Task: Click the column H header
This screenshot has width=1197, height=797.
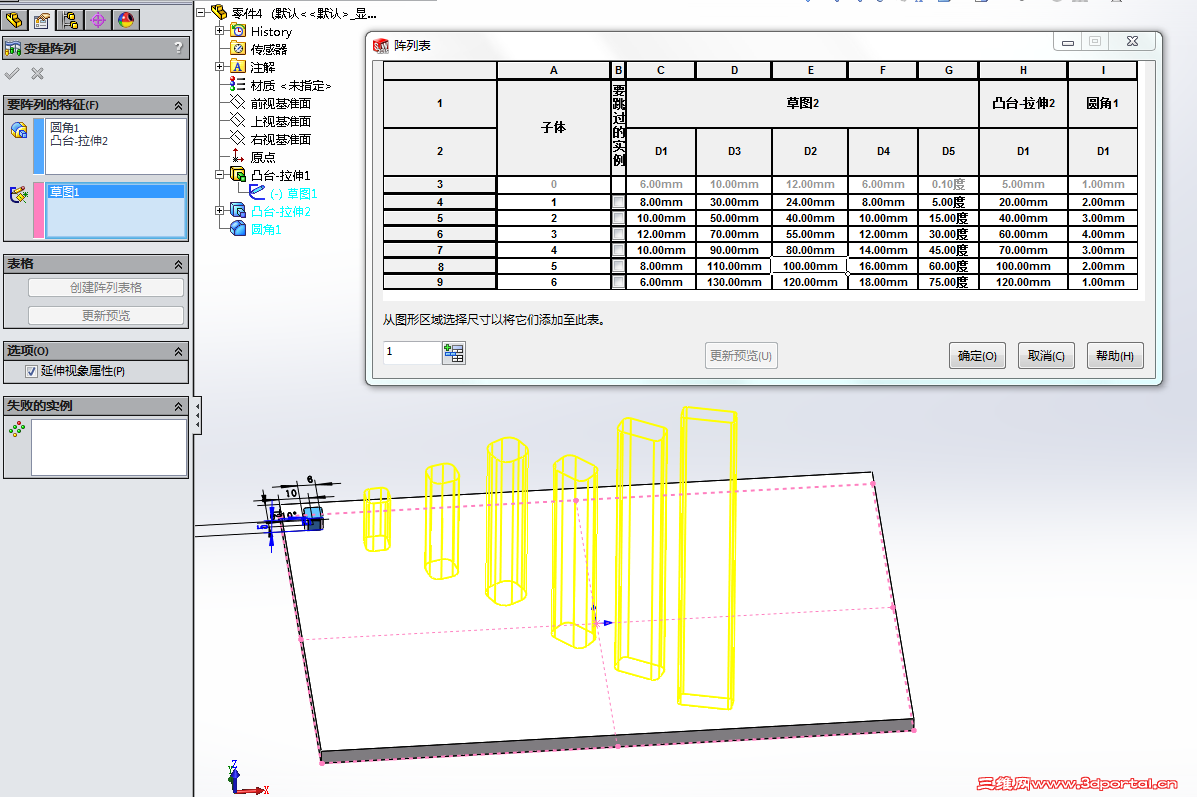Action: 1023,70
